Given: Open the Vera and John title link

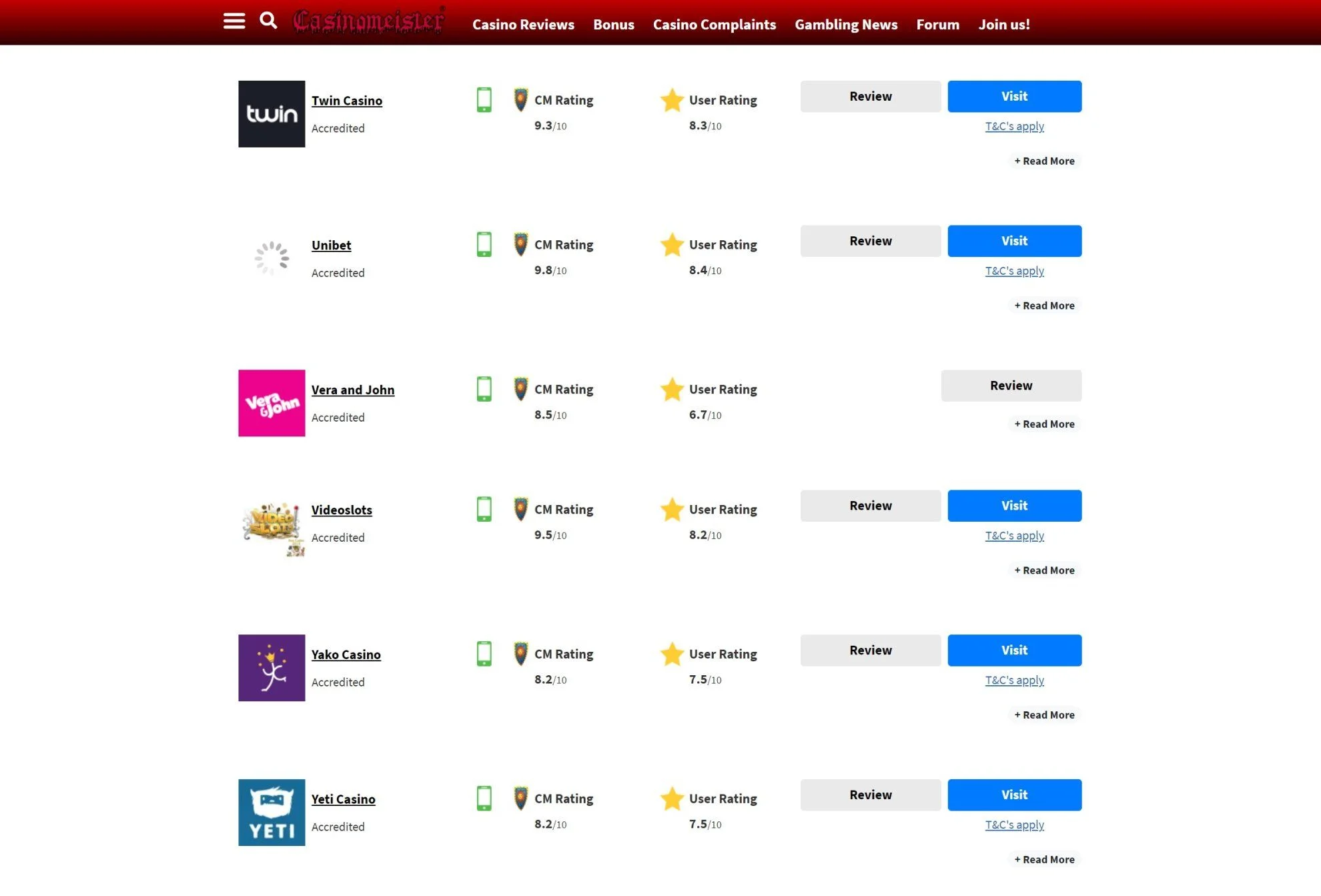Looking at the screenshot, I should click(x=353, y=390).
